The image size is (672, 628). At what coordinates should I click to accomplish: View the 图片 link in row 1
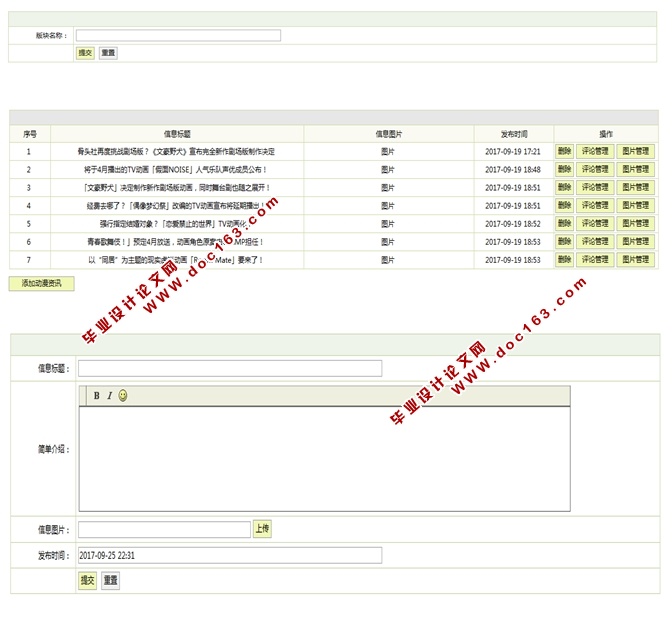[388, 151]
